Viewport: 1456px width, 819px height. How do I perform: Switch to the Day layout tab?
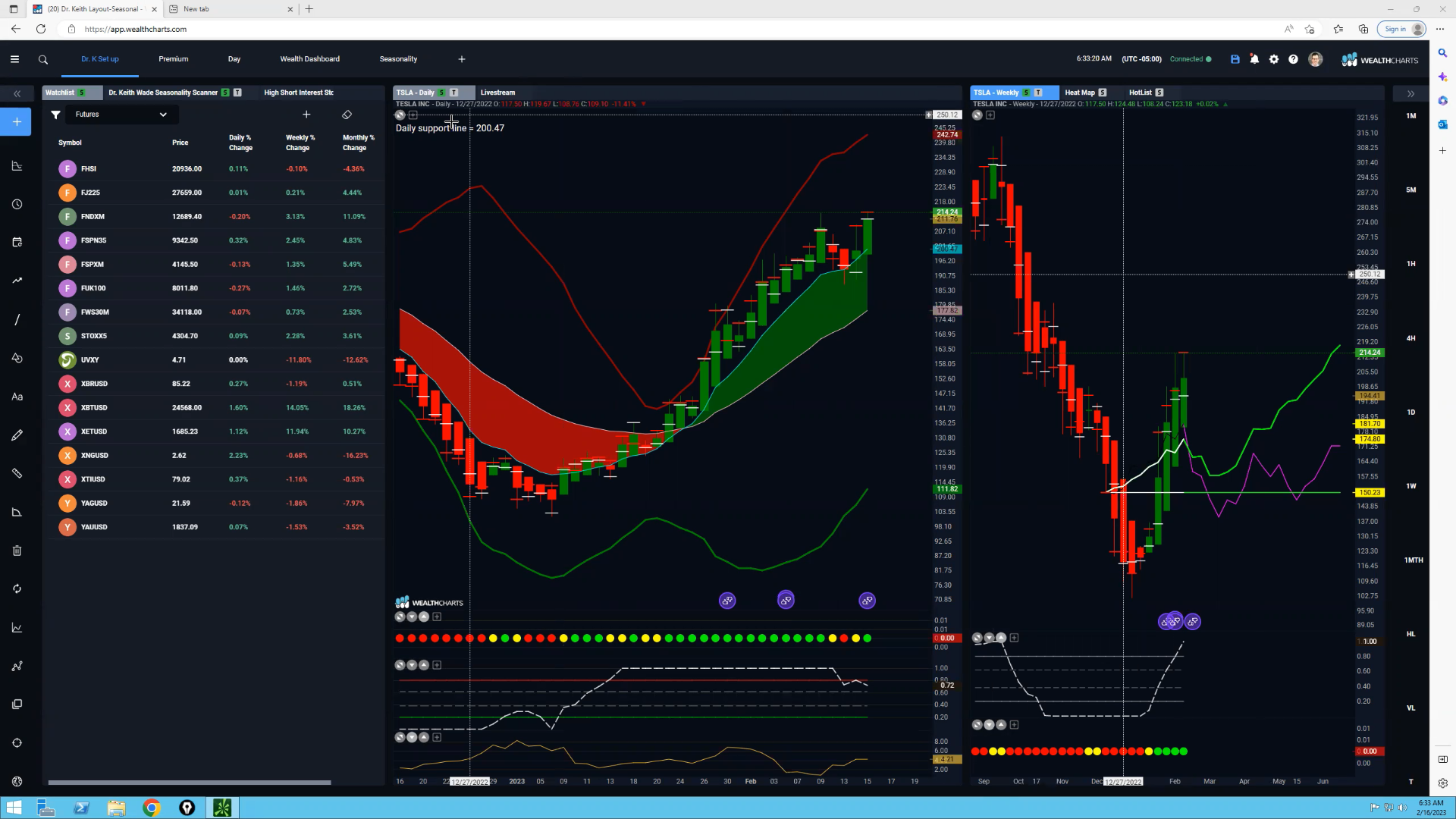tap(234, 59)
